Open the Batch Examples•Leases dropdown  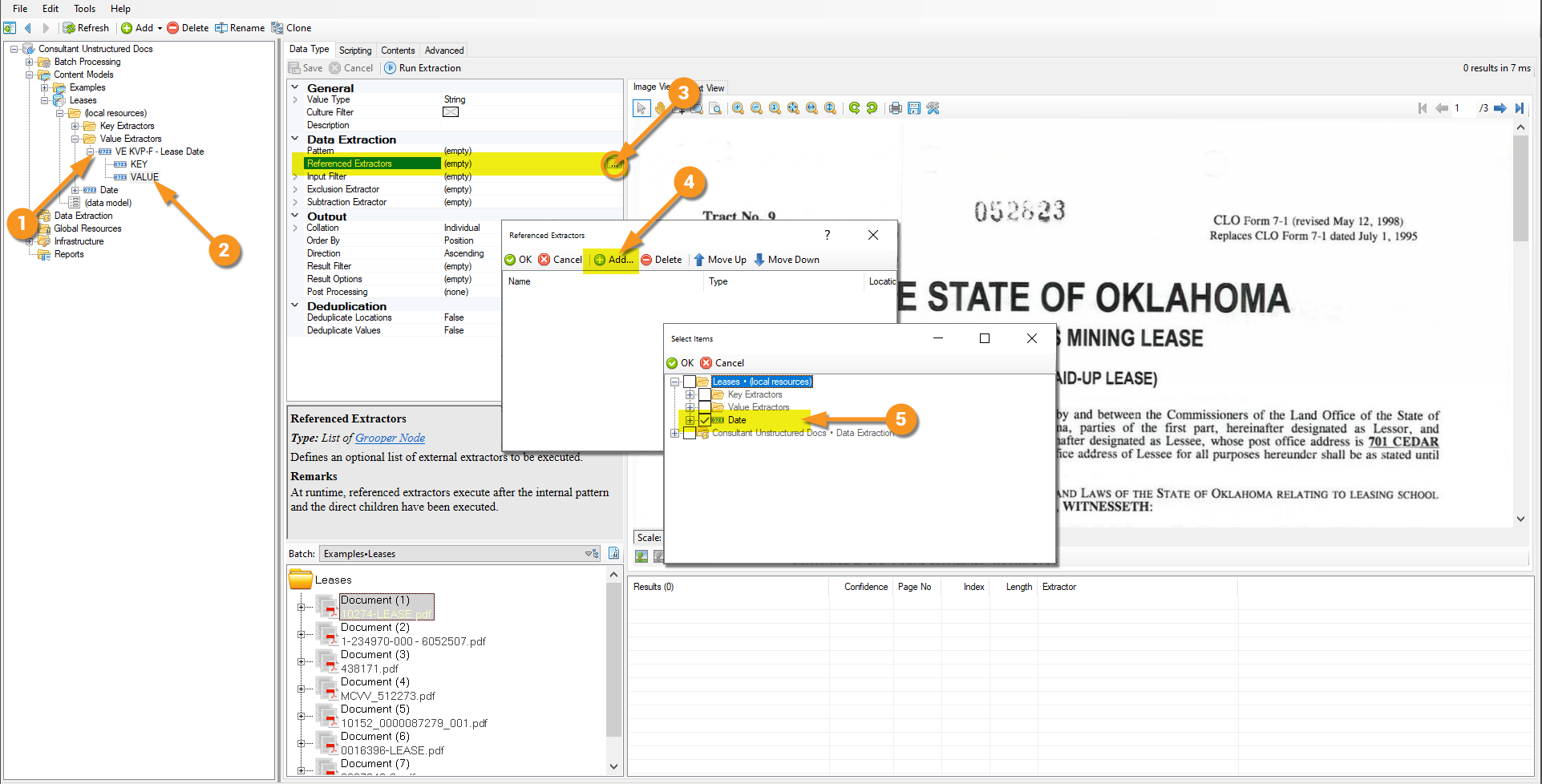pyautogui.click(x=459, y=553)
